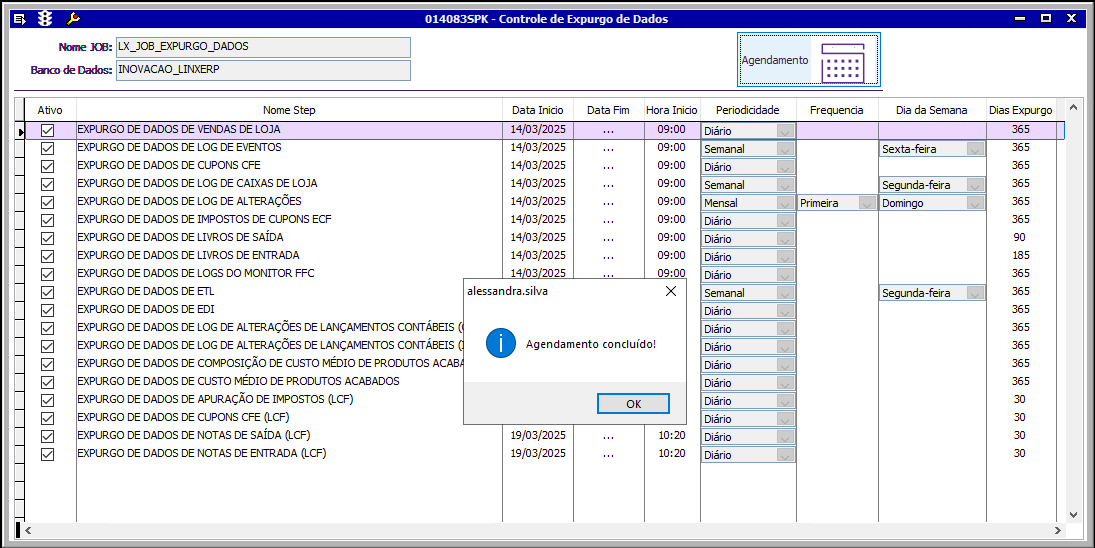This screenshot has width=1095, height=548.
Task: Open Periodicidade dropdown for LOG DE EVENTOS
Action: 786,149
